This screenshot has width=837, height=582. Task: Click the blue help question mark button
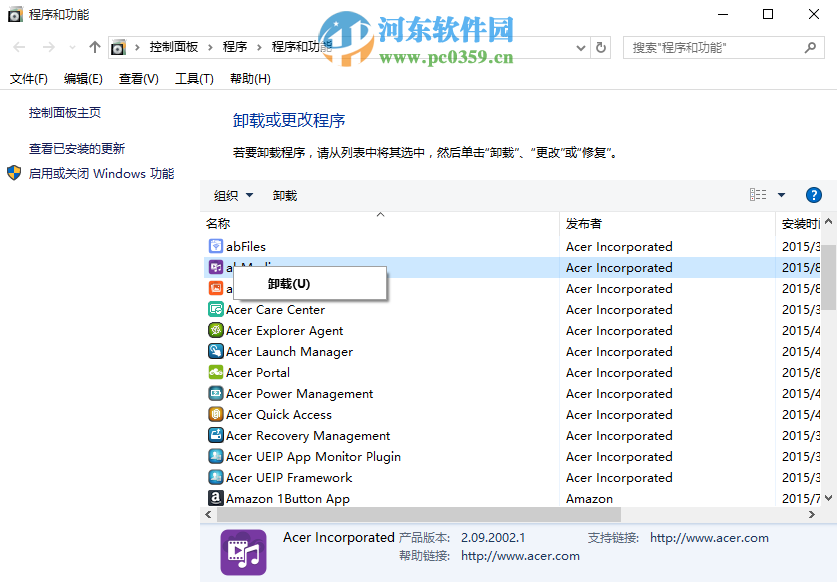point(813,195)
